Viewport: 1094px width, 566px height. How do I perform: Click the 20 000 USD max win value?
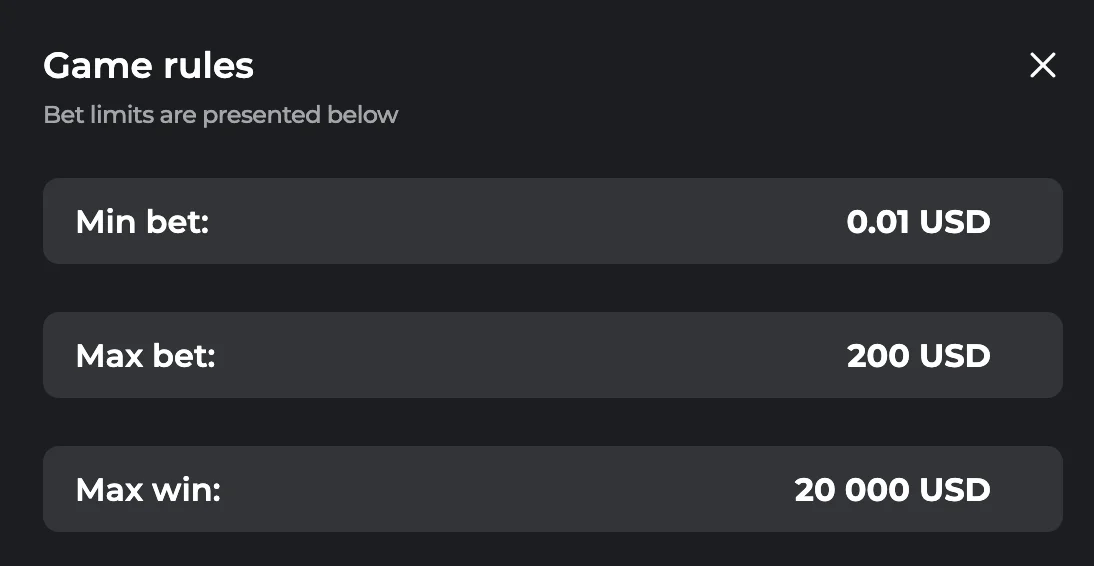tap(892, 489)
